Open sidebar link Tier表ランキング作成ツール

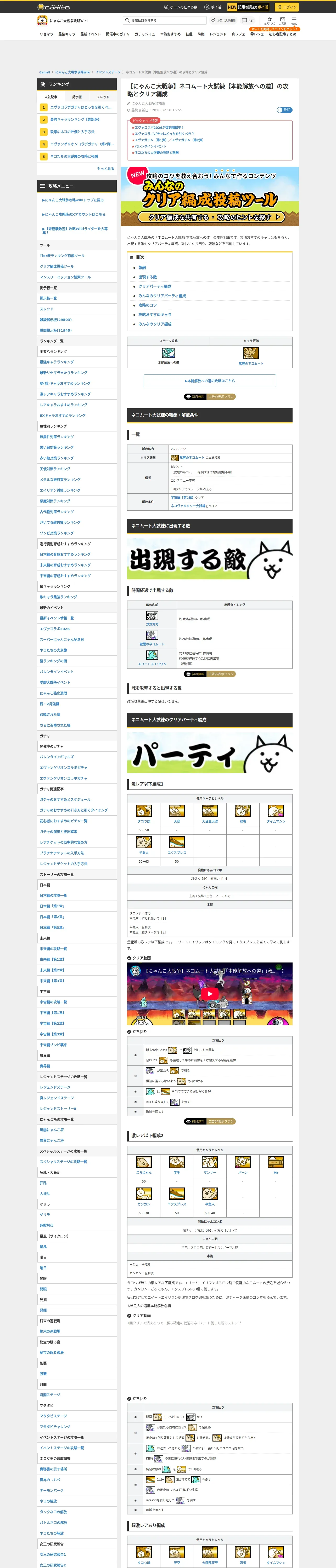tap(62, 256)
